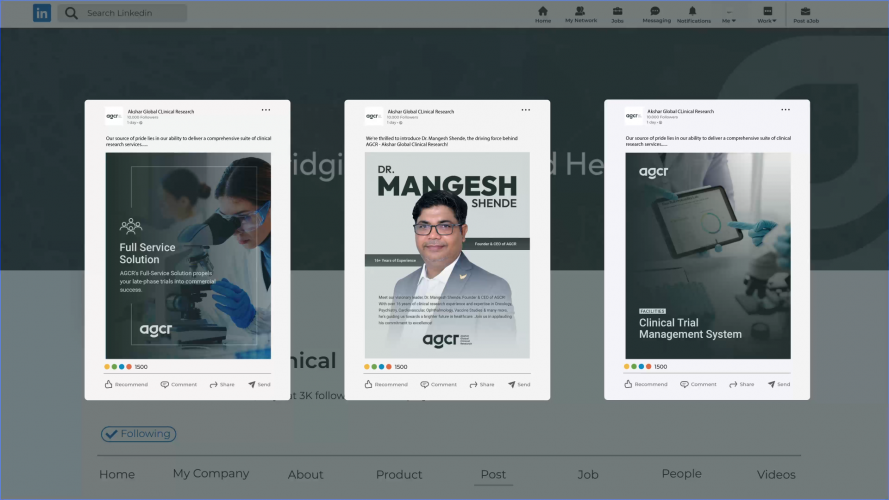
Task: Open more options on Dr. Mangesh Shende post
Action: [x=526, y=110]
